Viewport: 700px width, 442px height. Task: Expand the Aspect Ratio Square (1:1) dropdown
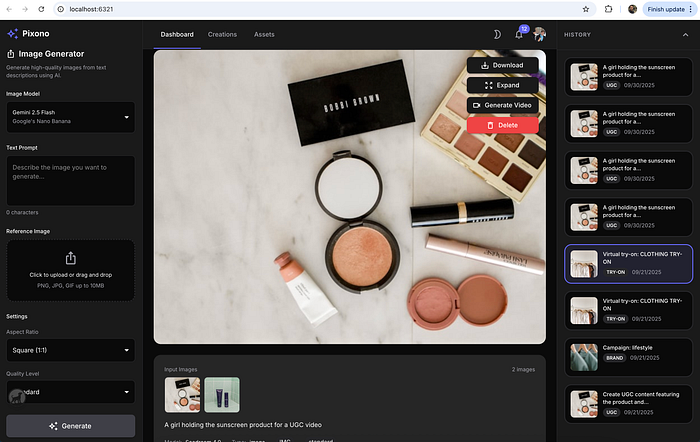[x=70, y=351]
